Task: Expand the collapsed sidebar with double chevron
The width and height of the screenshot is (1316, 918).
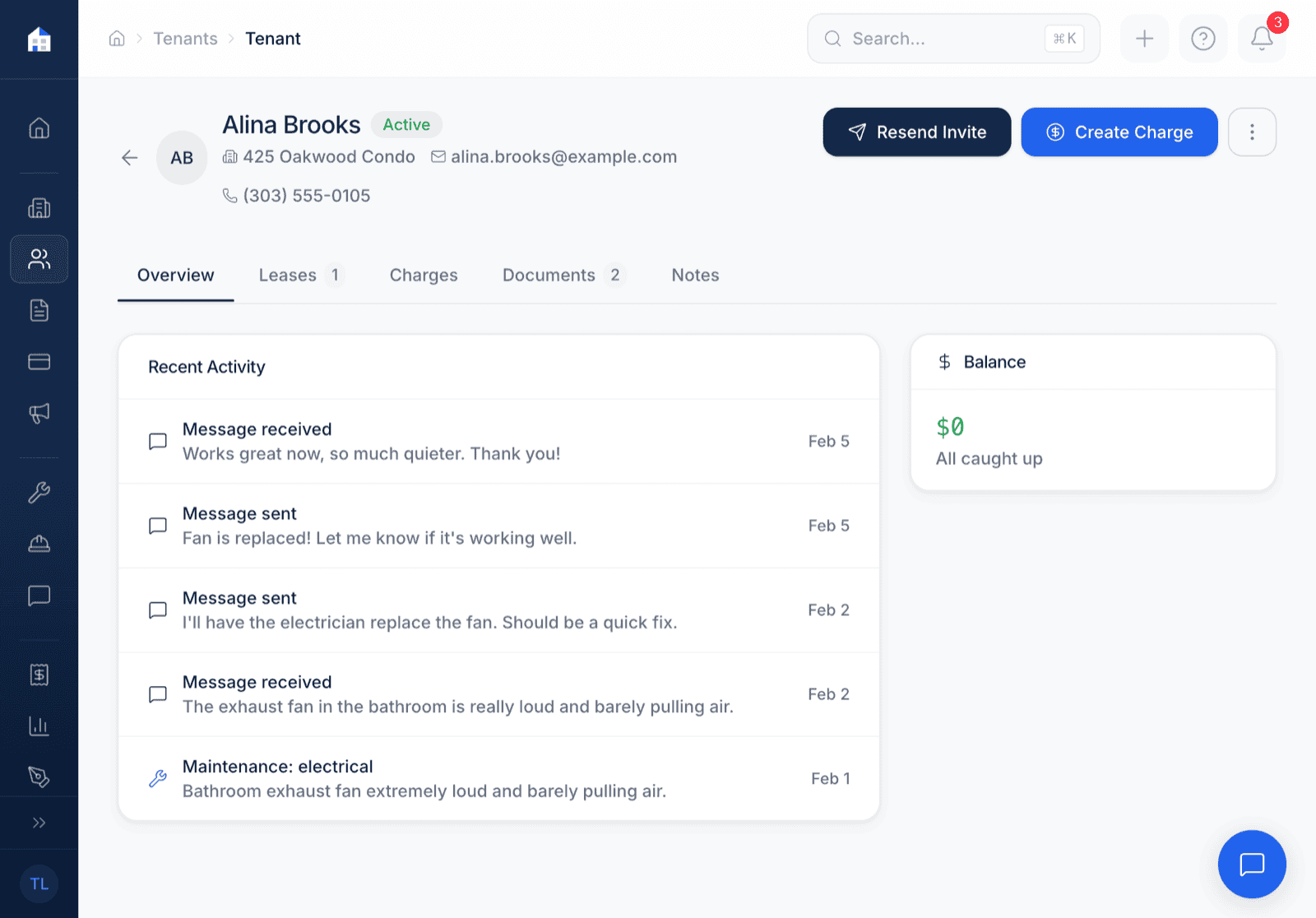Action: pos(39,822)
